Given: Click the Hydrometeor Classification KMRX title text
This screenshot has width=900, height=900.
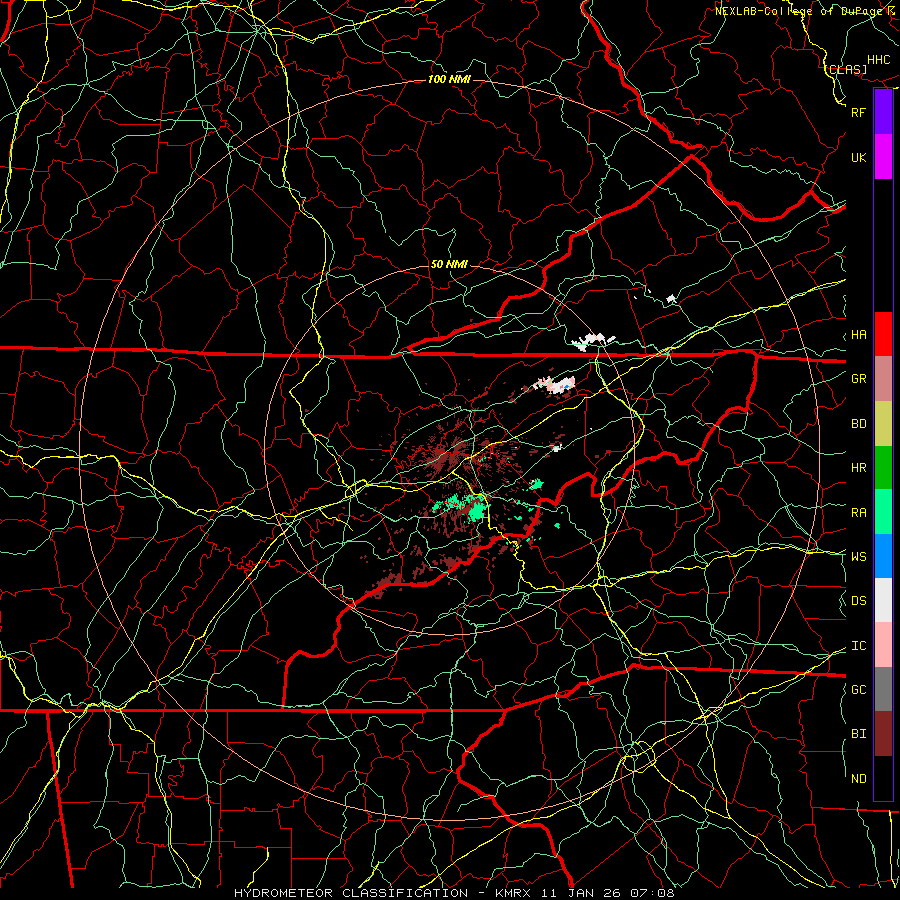Looking at the screenshot, I should tap(454, 893).
